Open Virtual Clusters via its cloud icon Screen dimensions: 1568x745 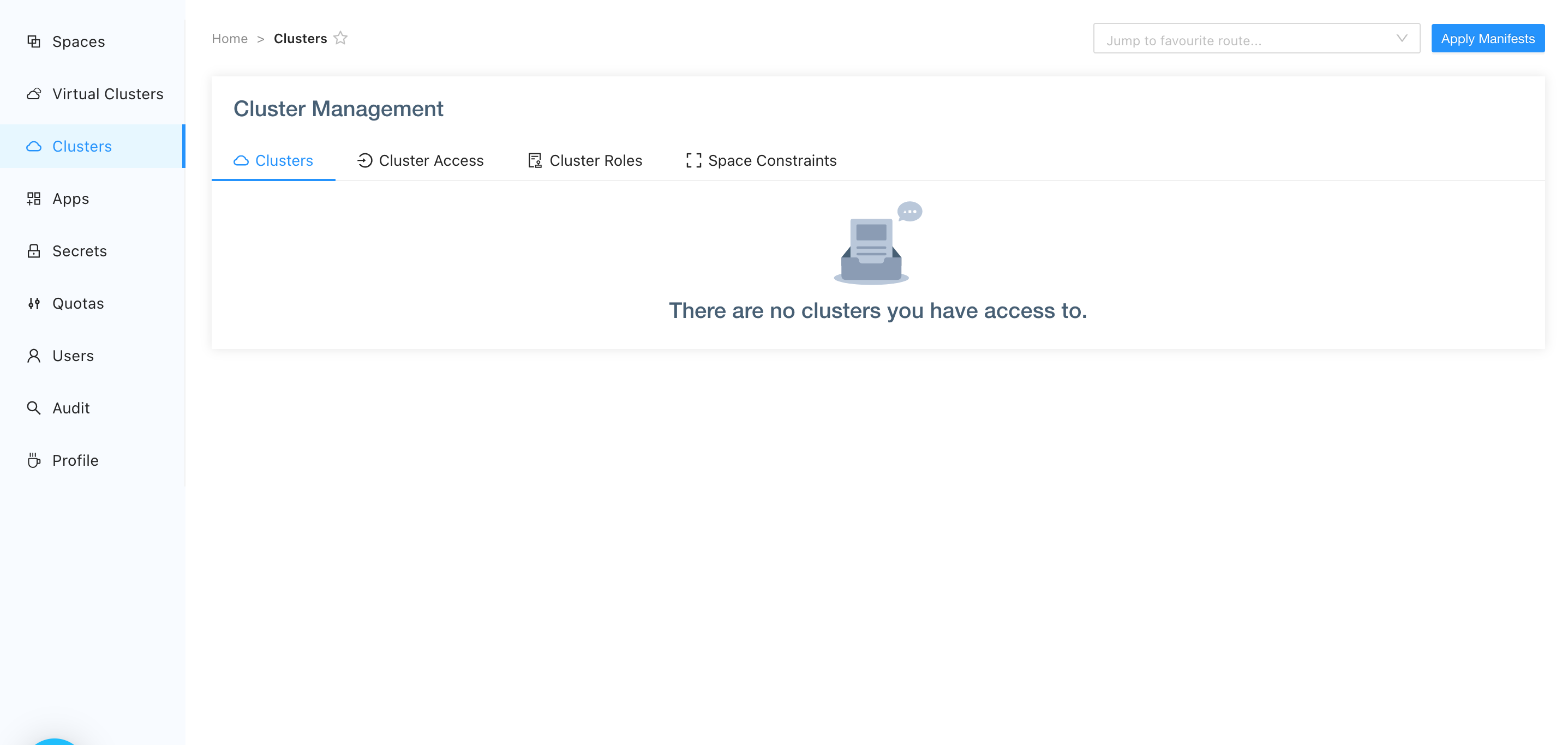pos(34,94)
